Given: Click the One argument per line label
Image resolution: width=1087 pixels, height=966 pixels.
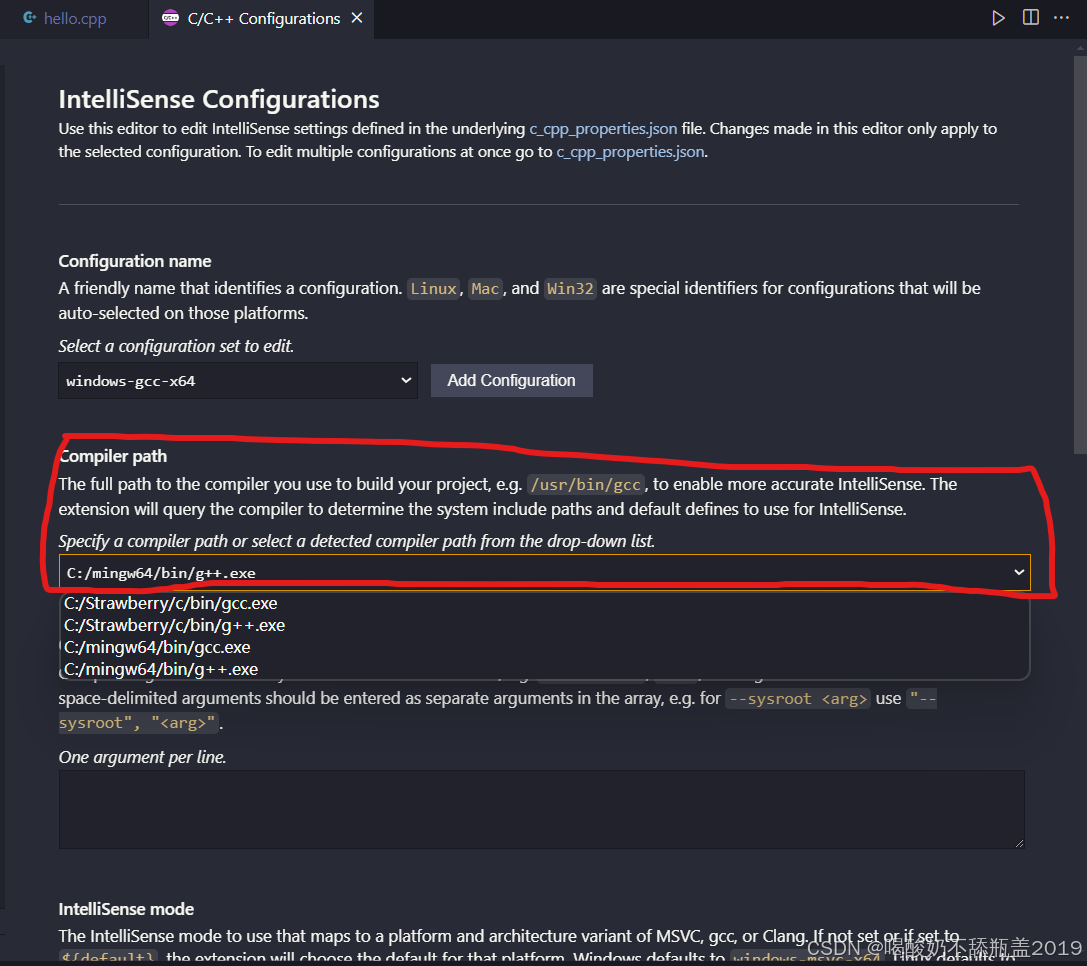Looking at the screenshot, I should tap(142, 757).
